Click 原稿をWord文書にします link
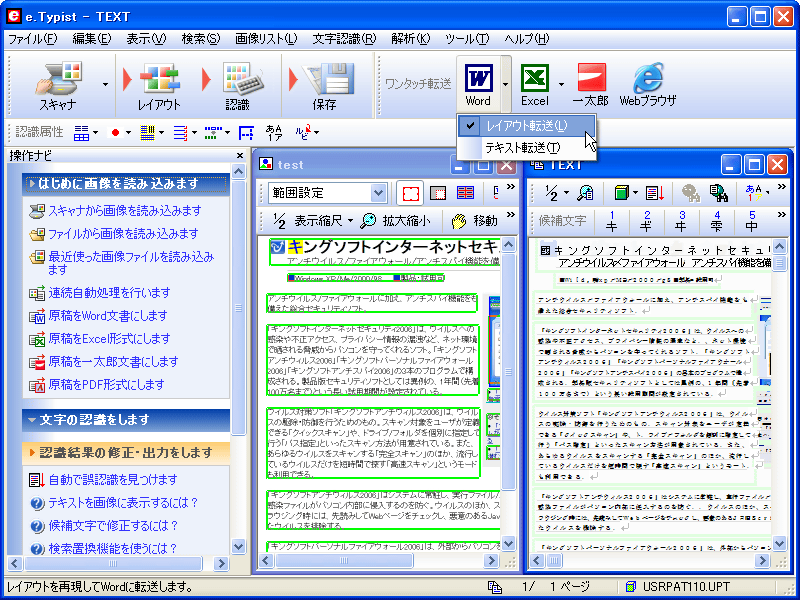Viewport: 800px width, 600px height. [108, 316]
